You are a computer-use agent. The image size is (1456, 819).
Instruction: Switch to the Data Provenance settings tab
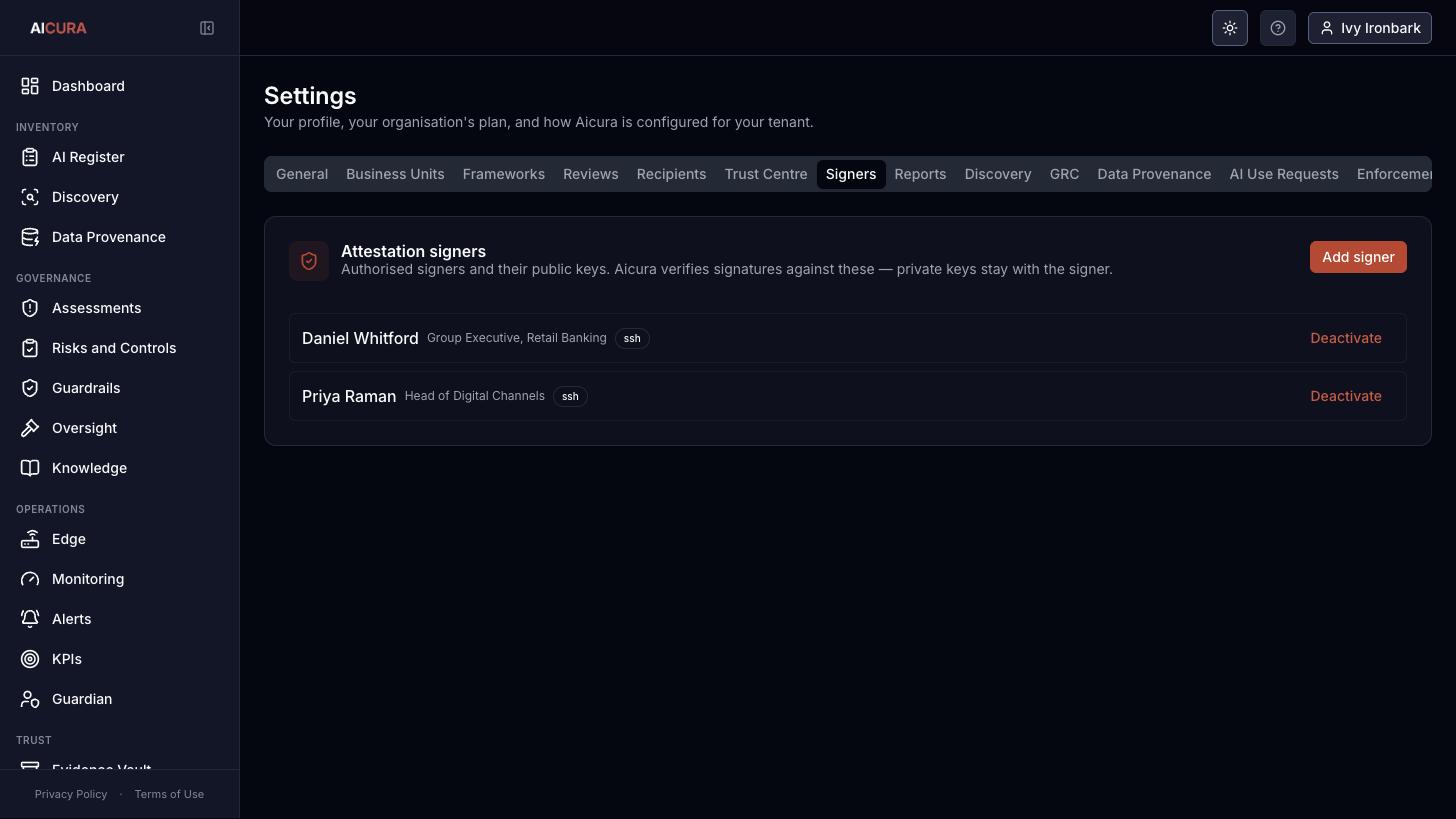point(1154,174)
